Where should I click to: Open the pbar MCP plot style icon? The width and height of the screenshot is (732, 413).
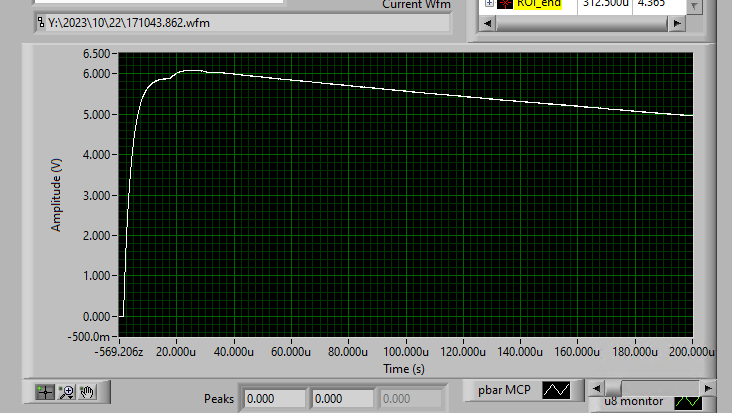pos(556,390)
